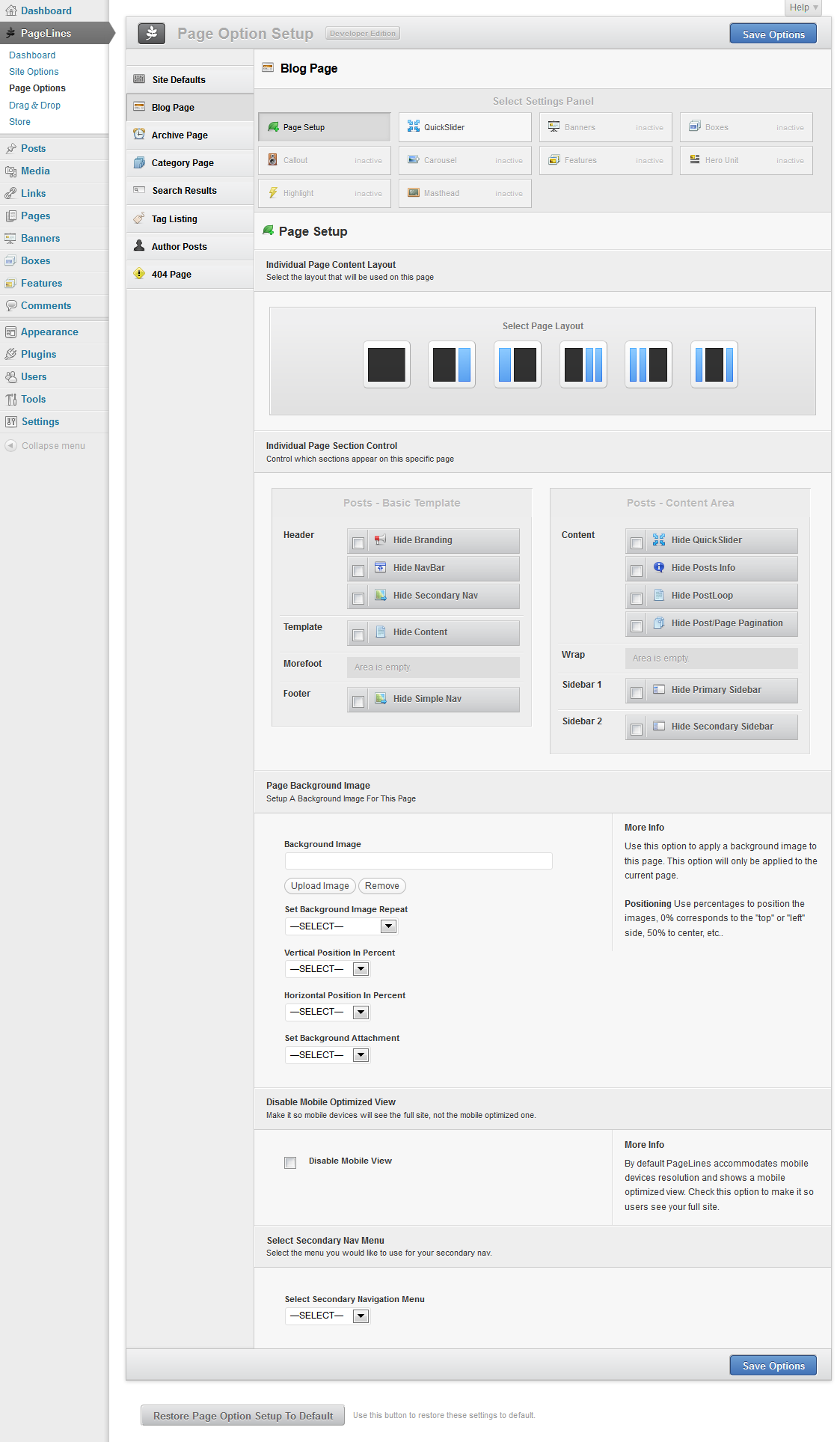
Task: Click Restore Page Option Setup To Default
Action: 242,1415
